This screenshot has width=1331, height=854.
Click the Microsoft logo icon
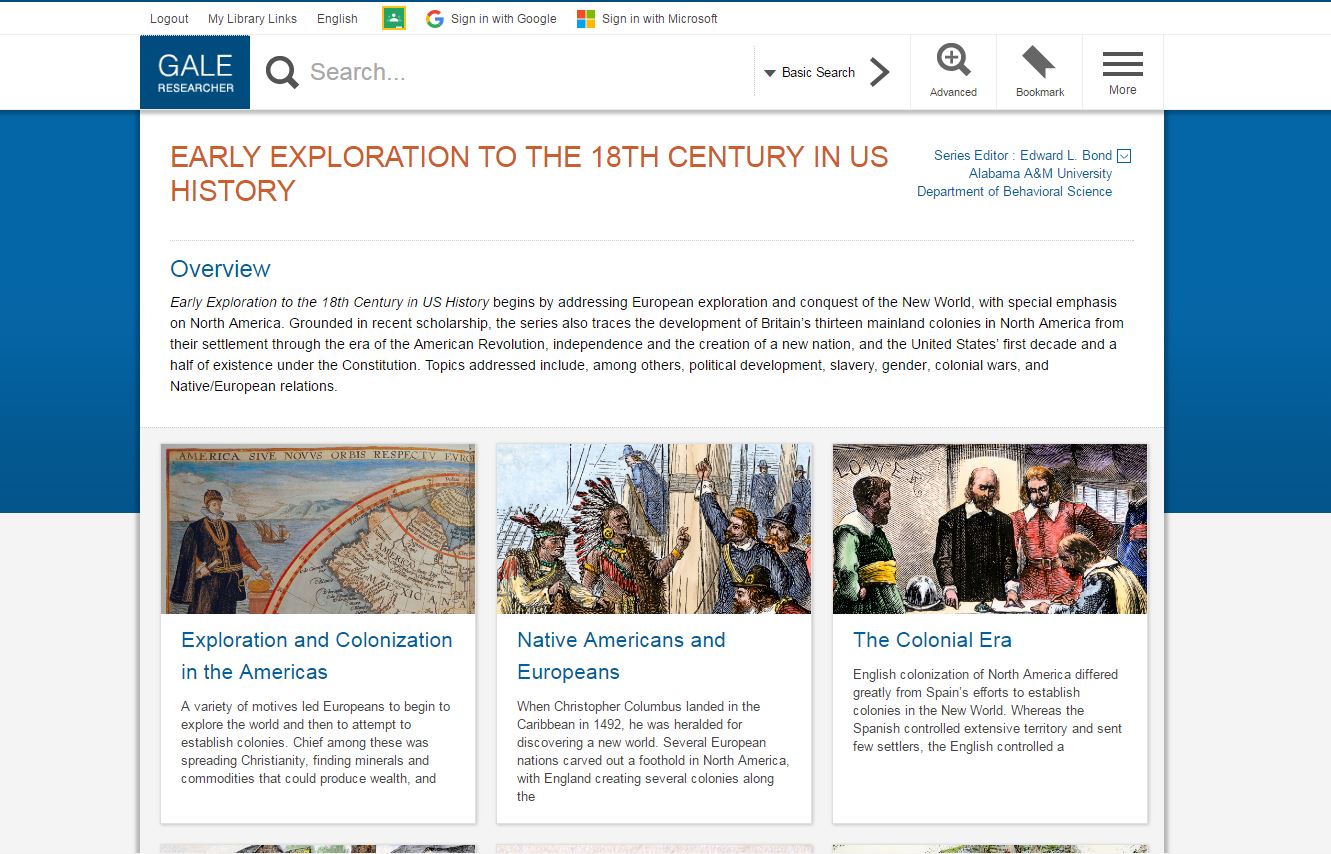586,18
